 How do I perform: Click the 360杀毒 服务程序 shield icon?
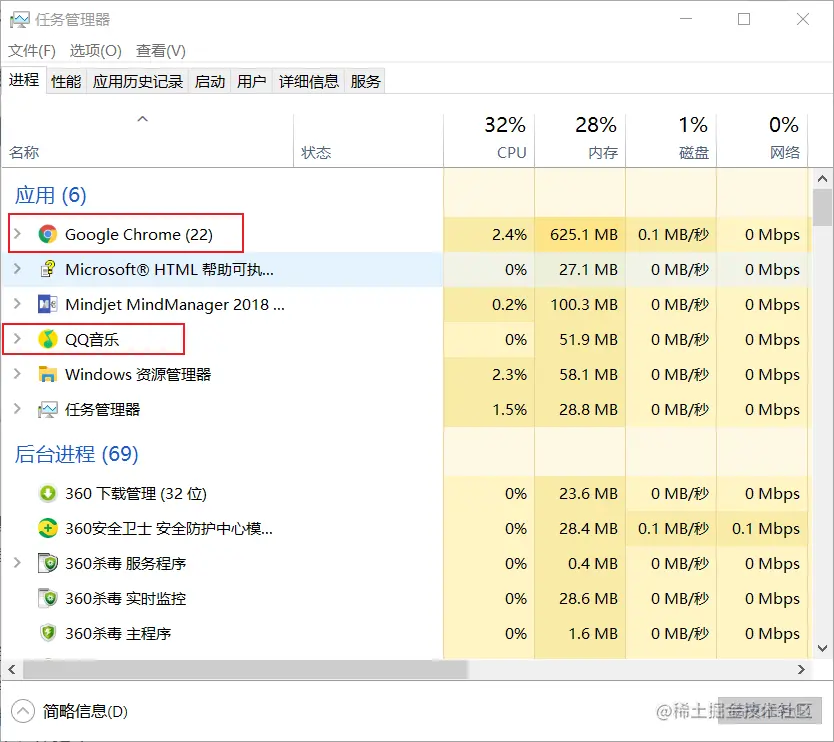click(x=47, y=563)
